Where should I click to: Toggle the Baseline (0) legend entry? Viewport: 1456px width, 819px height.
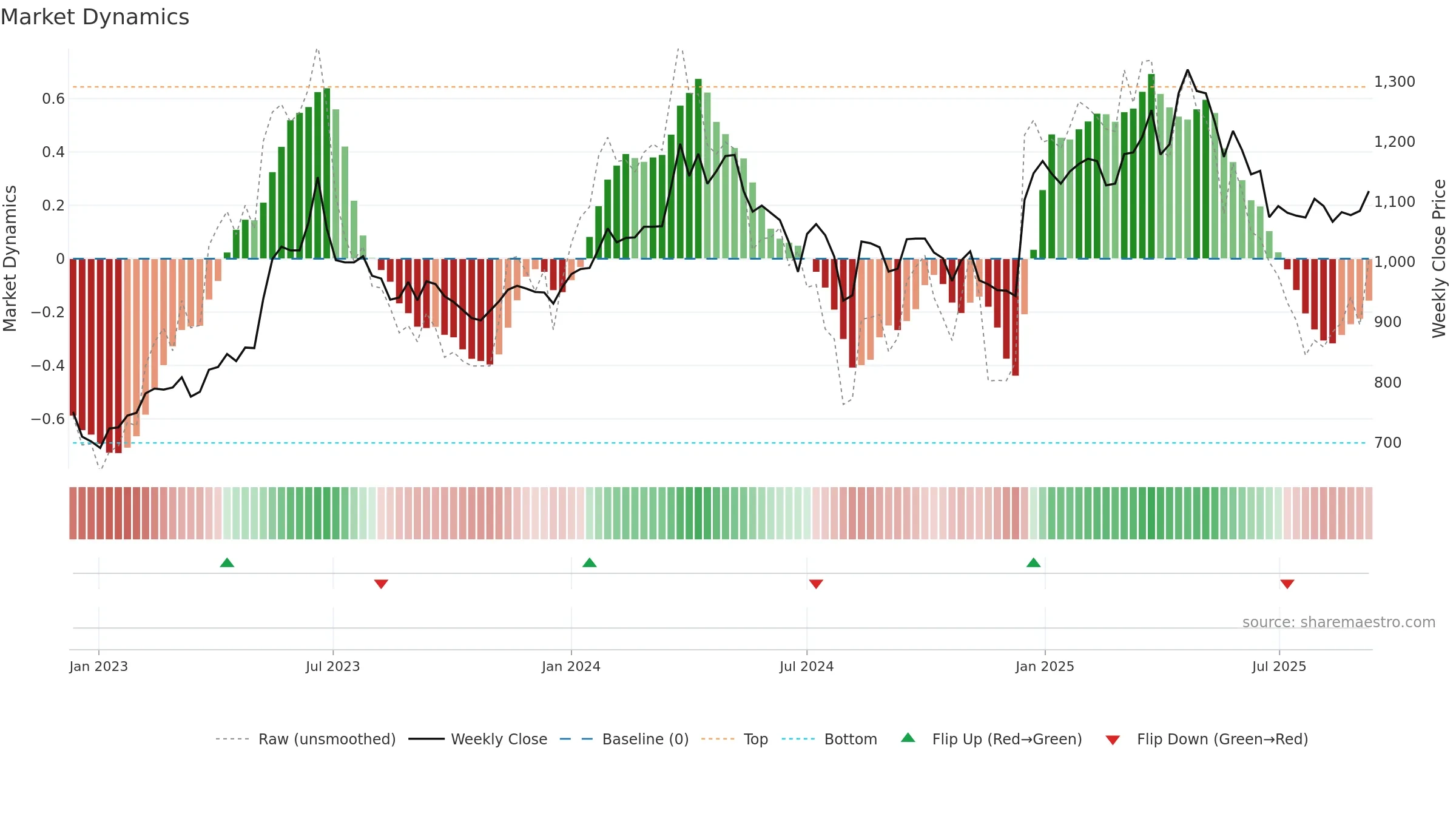click(624, 739)
